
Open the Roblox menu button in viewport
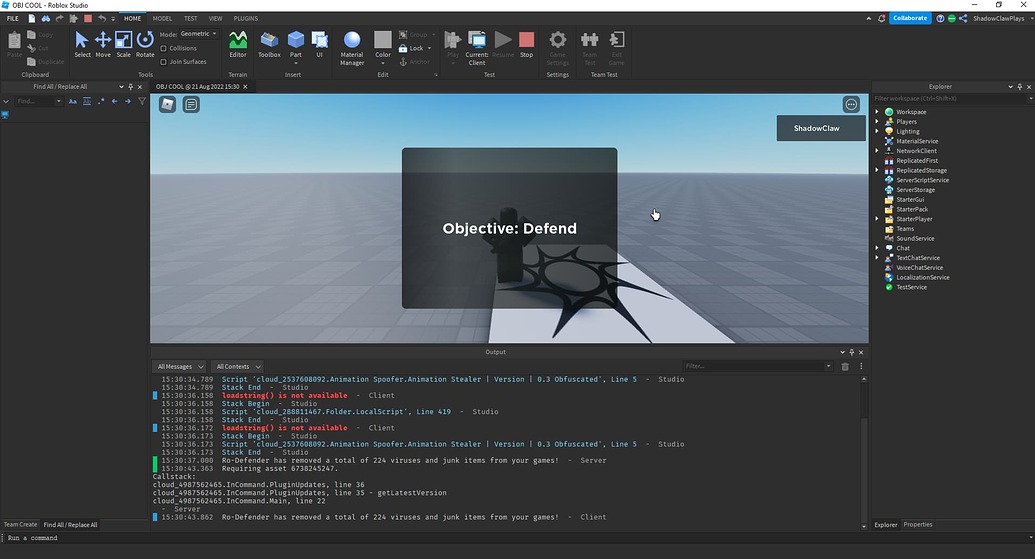click(x=168, y=104)
